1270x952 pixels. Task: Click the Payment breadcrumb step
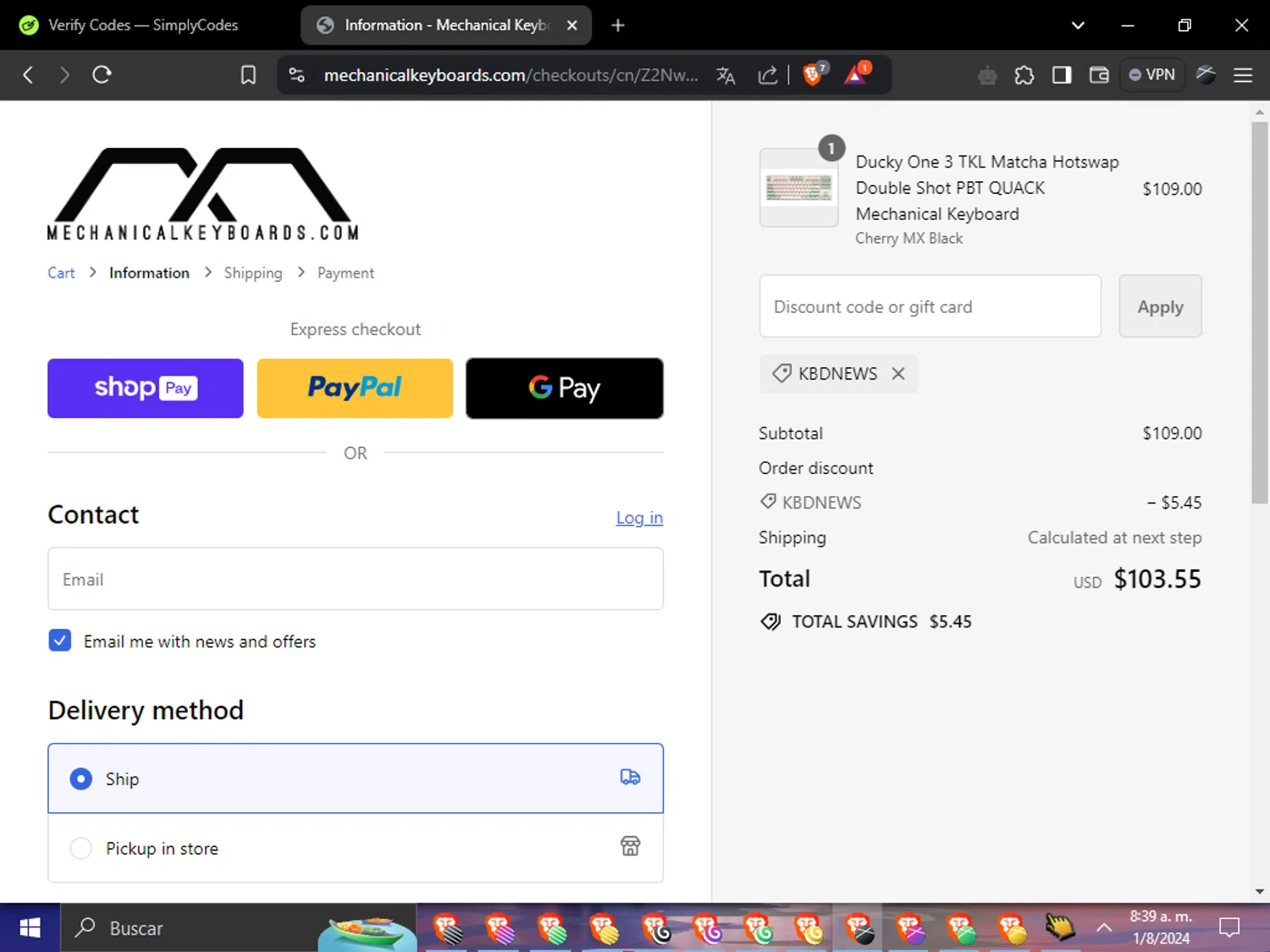click(345, 272)
